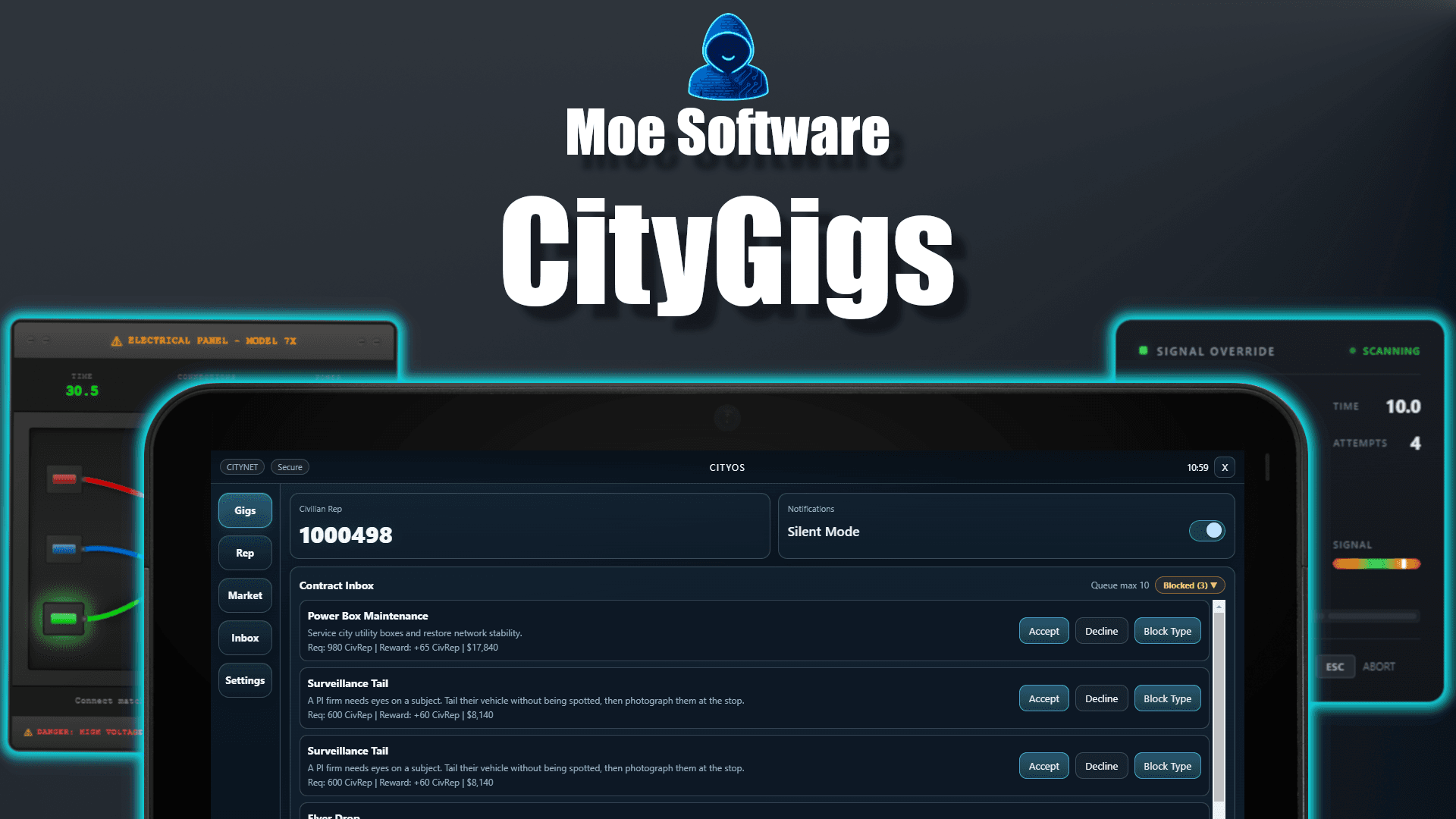Click the Civilian Rep value 1000498
Screen dimensions: 1456x819
[346, 535]
